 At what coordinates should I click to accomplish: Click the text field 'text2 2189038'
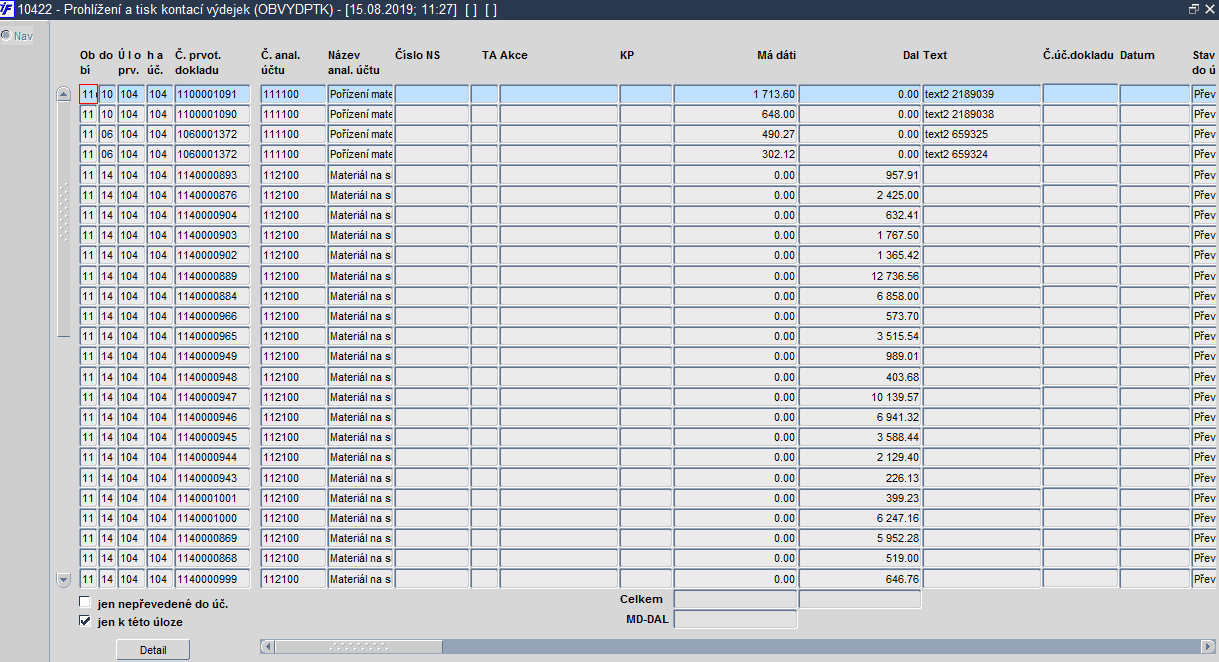click(982, 114)
